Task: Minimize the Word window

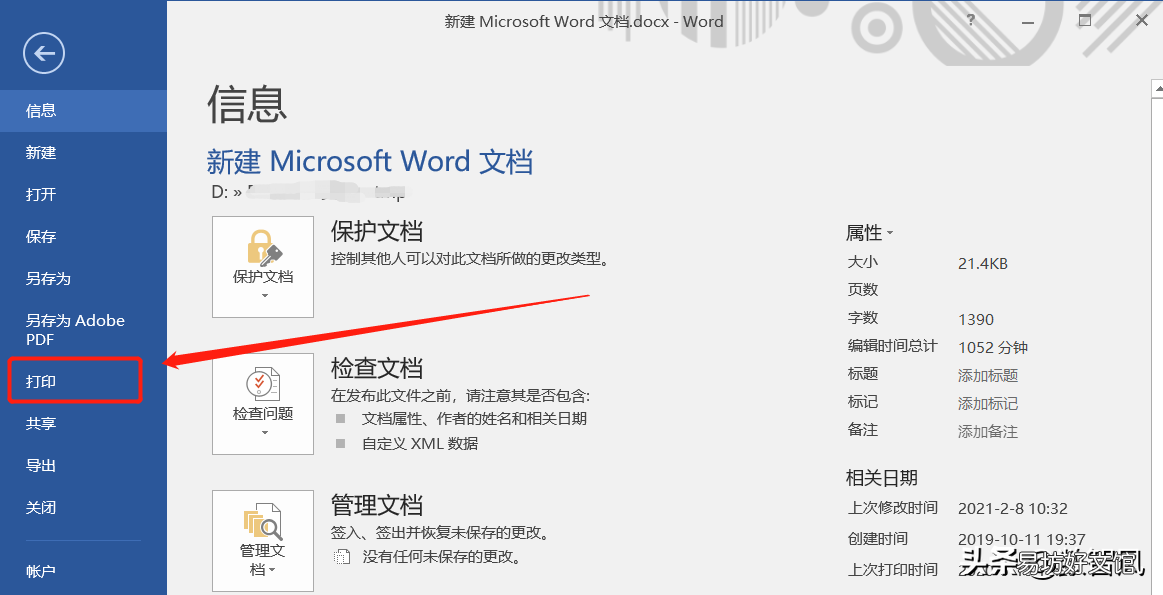Action: tap(1028, 21)
